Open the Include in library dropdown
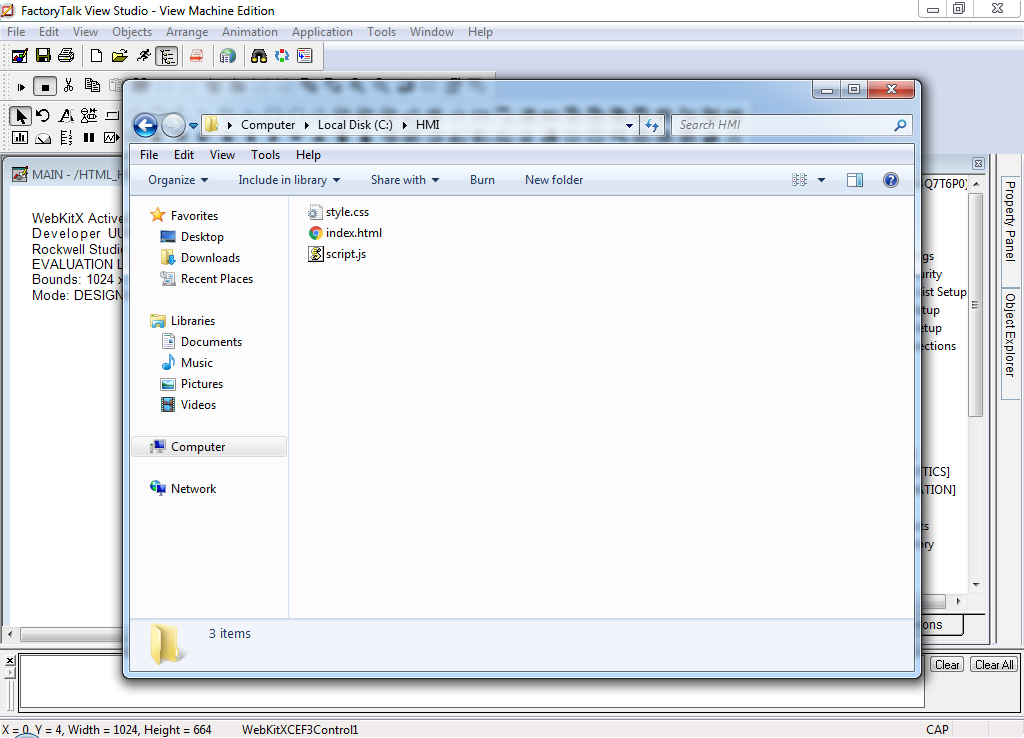The width and height of the screenshot is (1024, 738). pyautogui.click(x=289, y=180)
